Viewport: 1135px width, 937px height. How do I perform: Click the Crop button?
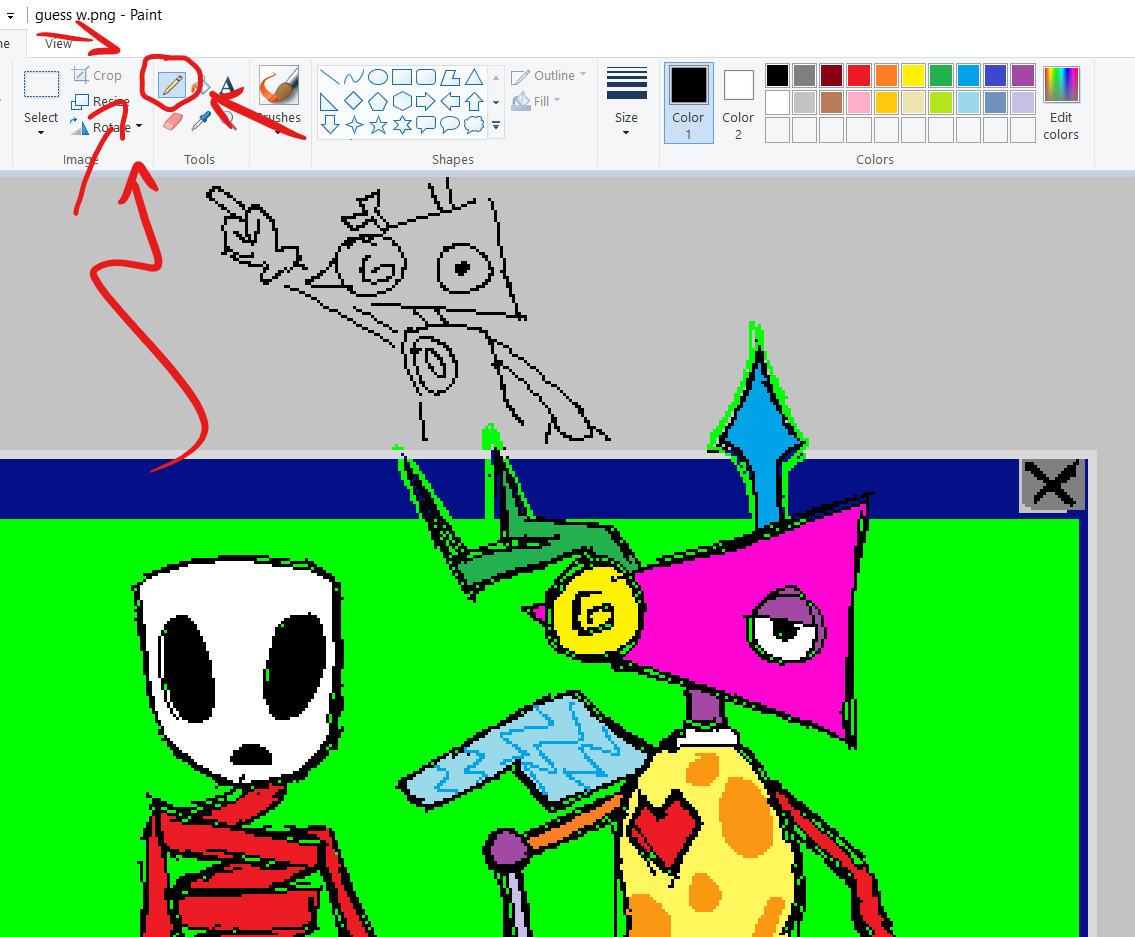click(x=97, y=75)
